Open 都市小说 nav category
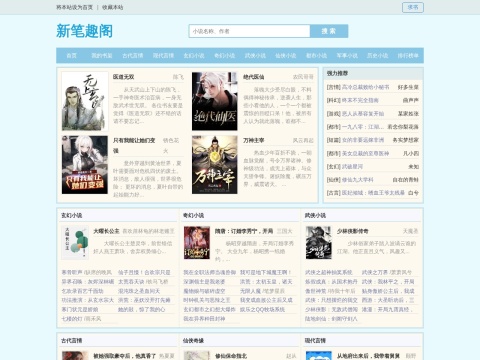 click(316, 55)
